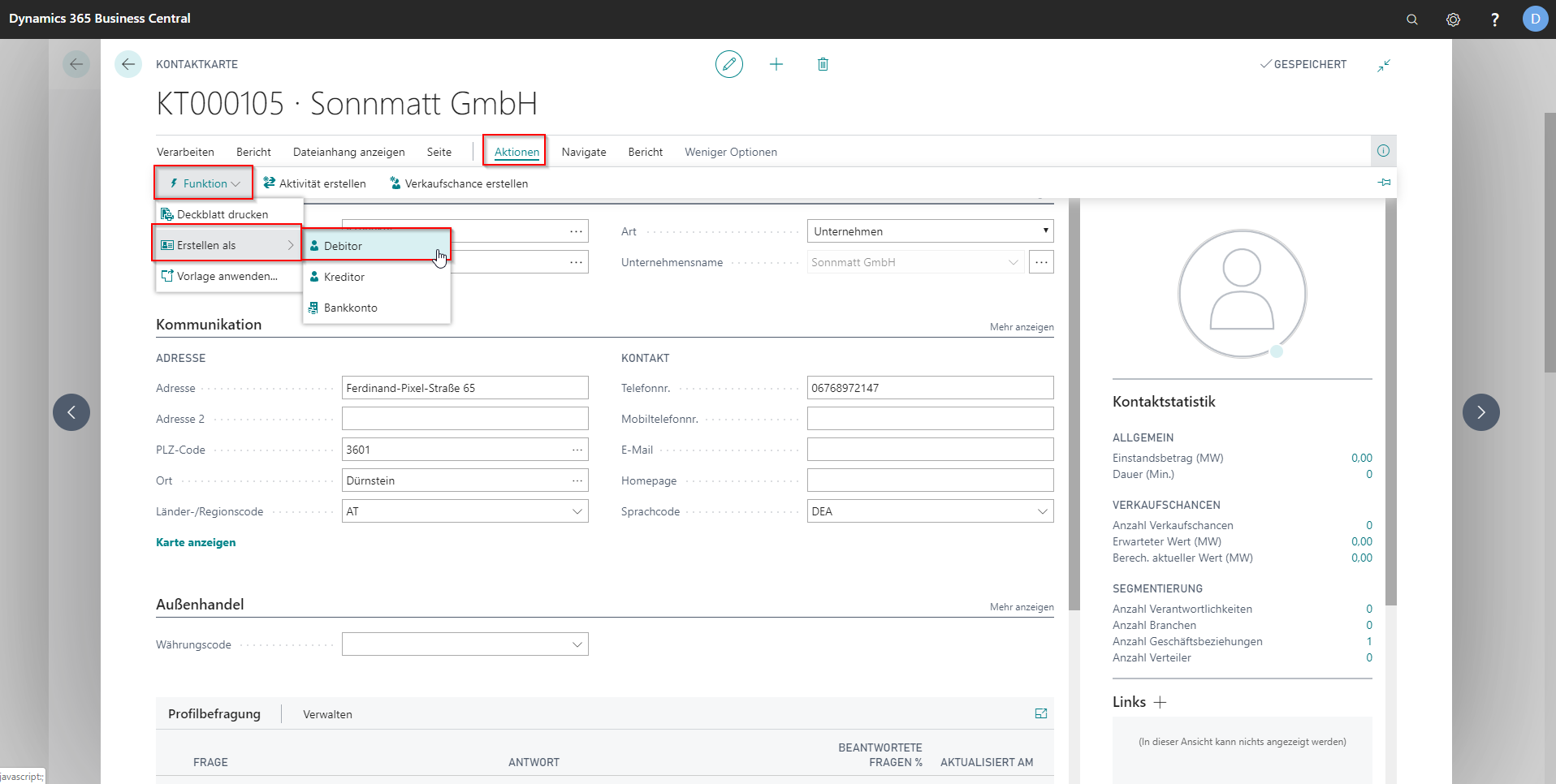Viewport: 1556px width, 784px height.
Task: Collapse page with shrink arrows icon
Action: [x=1384, y=65]
